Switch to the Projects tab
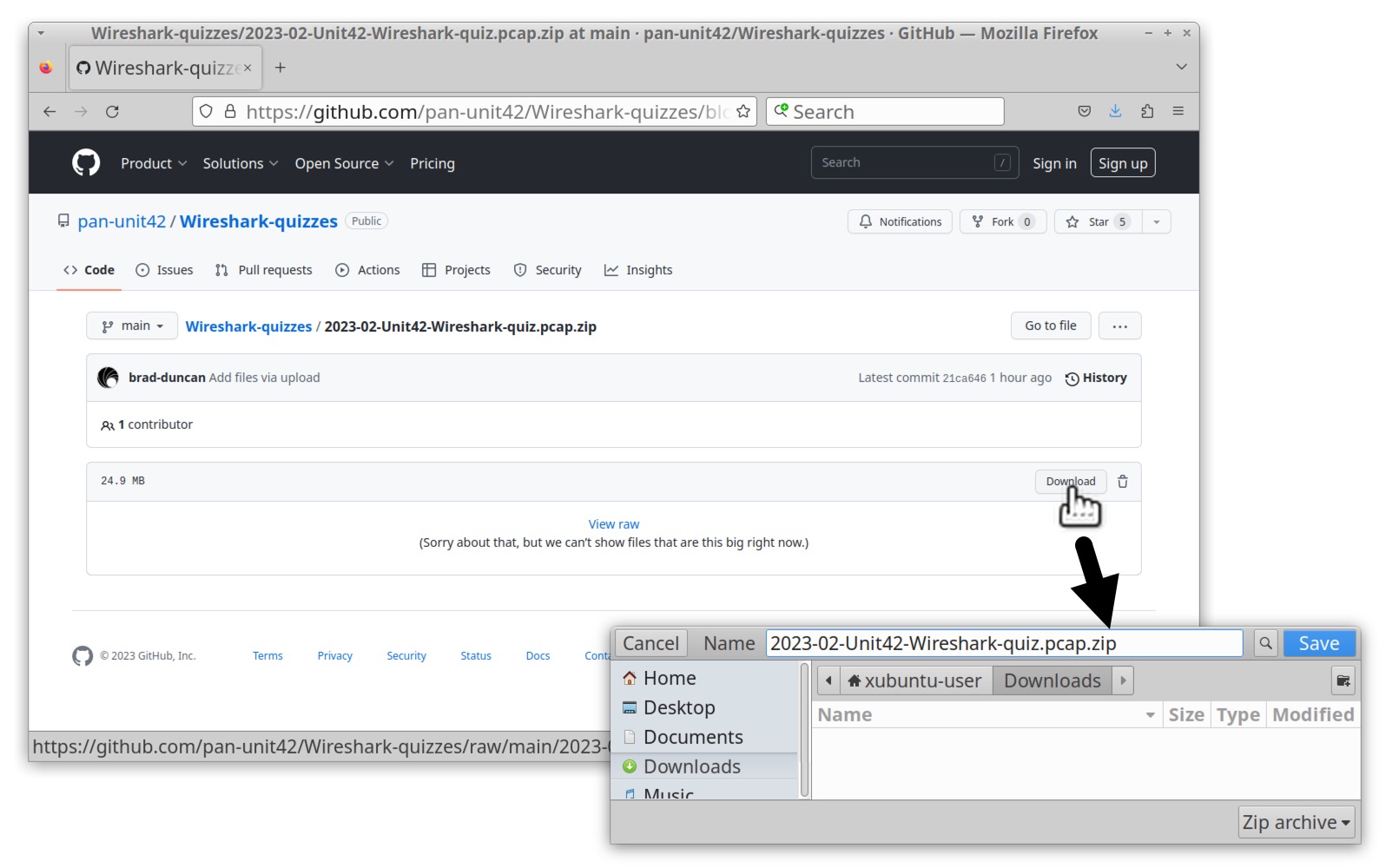Viewport: 1386px width, 868px height. point(457,270)
